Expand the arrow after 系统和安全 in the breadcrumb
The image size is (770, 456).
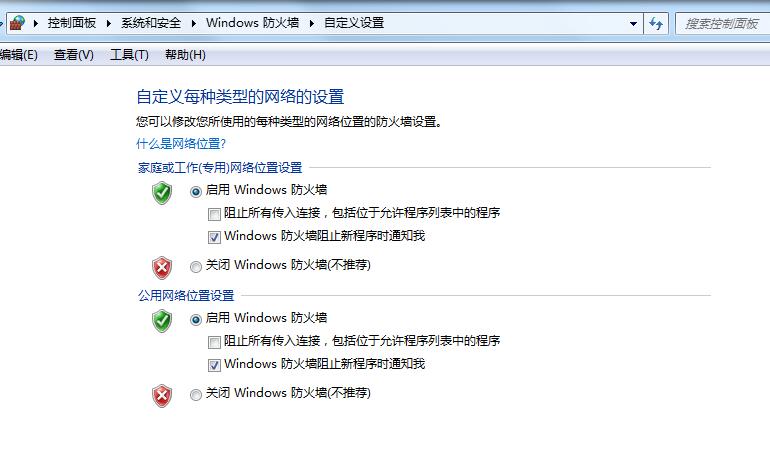click(x=194, y=23)
